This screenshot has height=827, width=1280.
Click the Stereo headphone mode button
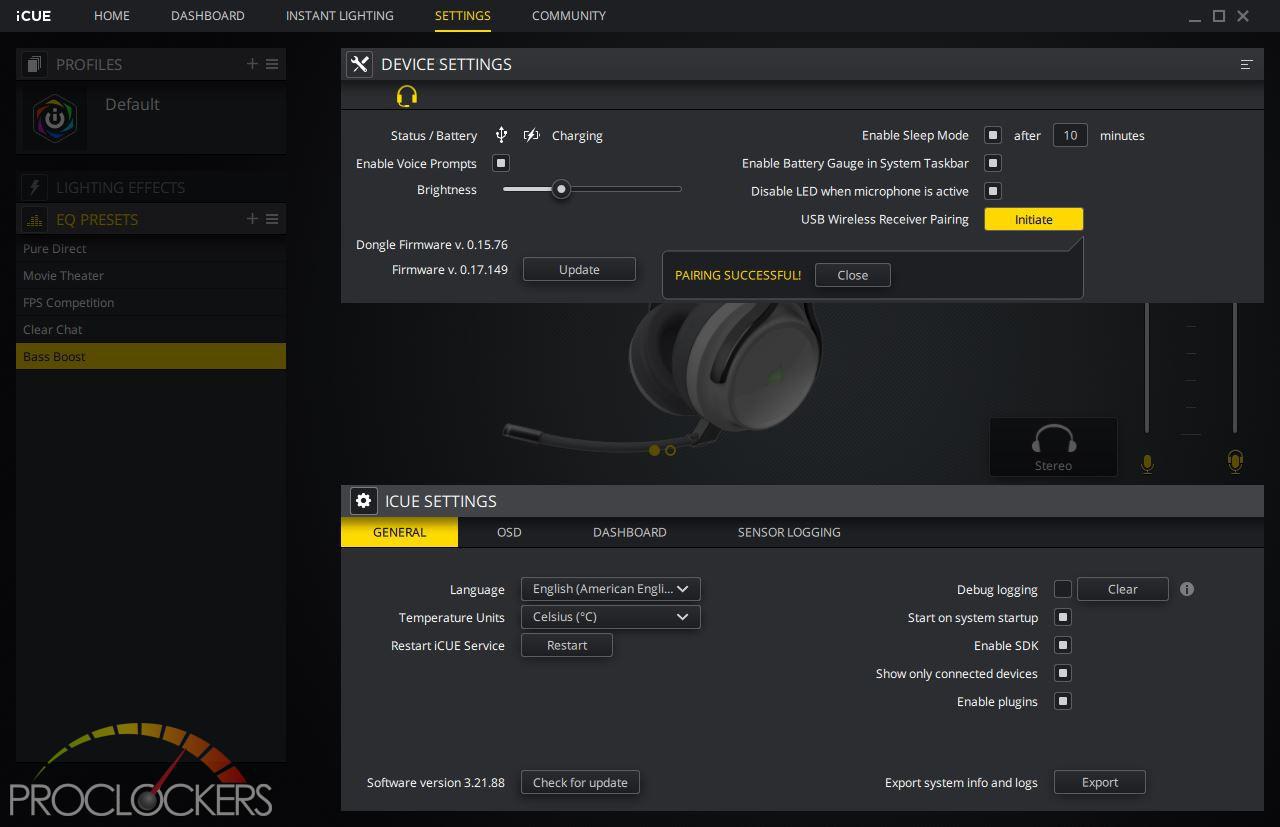tap(1053, 446)
